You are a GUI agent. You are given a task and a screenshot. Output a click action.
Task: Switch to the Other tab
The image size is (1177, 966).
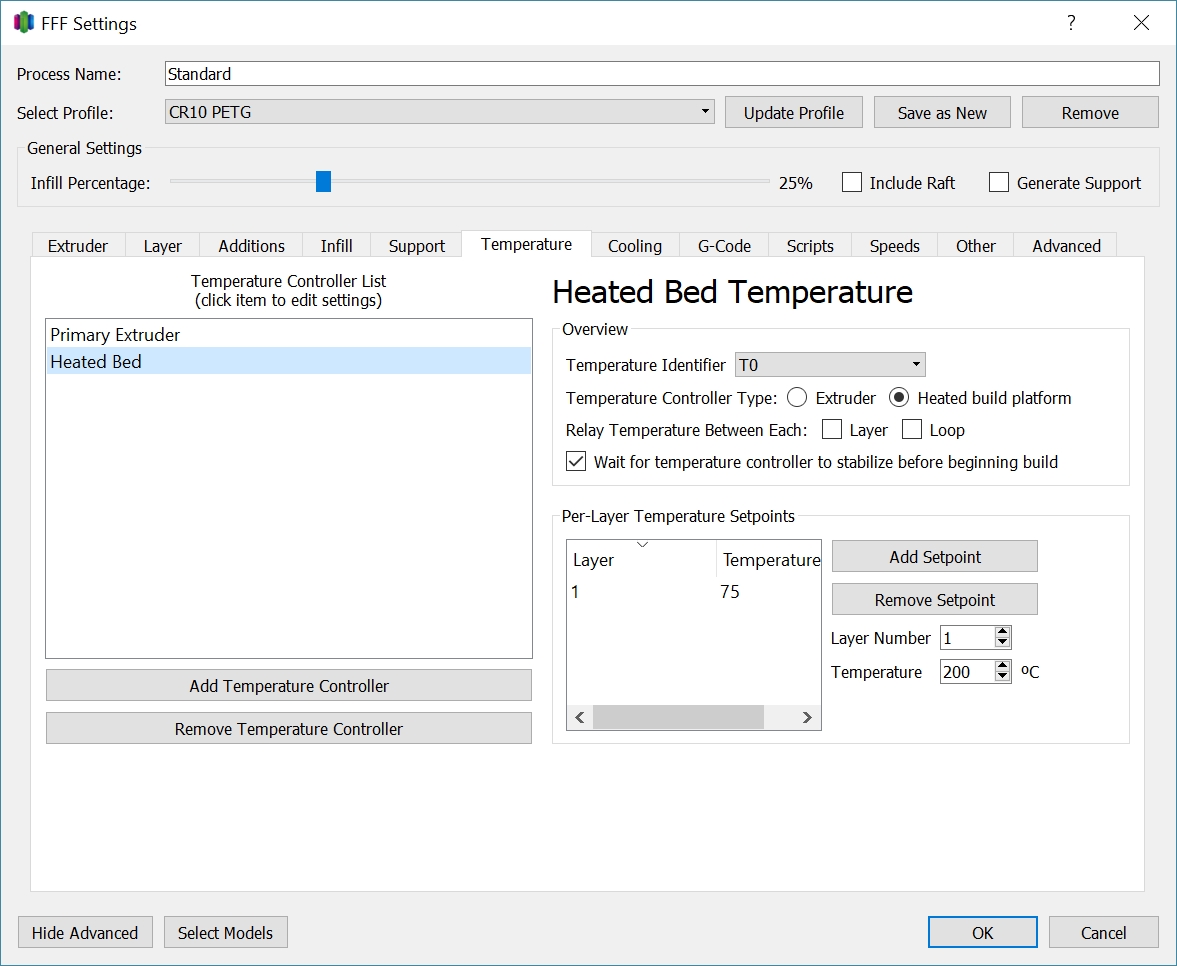click(976, 245)
